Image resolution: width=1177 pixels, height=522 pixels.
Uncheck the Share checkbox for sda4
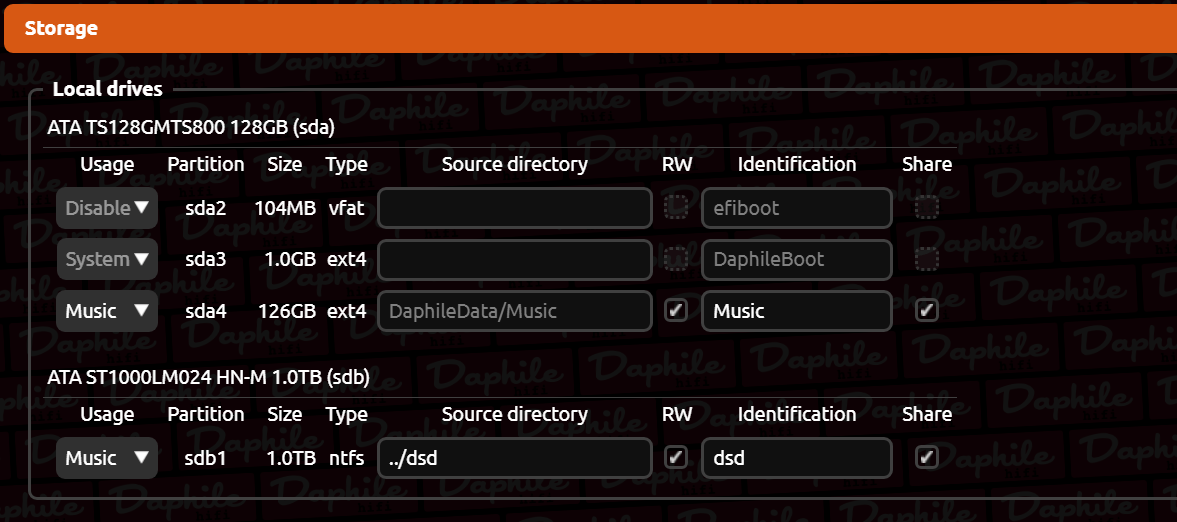coord(927,309)
